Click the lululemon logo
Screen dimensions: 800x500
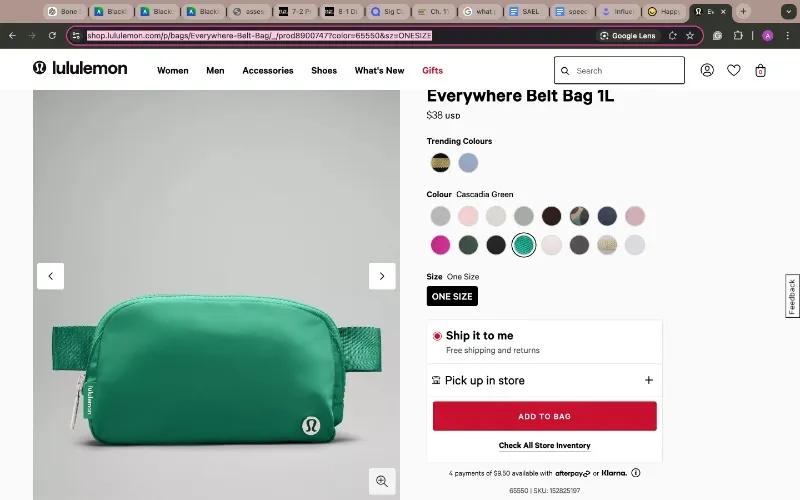pyautogui.click(x=80, y=68)
